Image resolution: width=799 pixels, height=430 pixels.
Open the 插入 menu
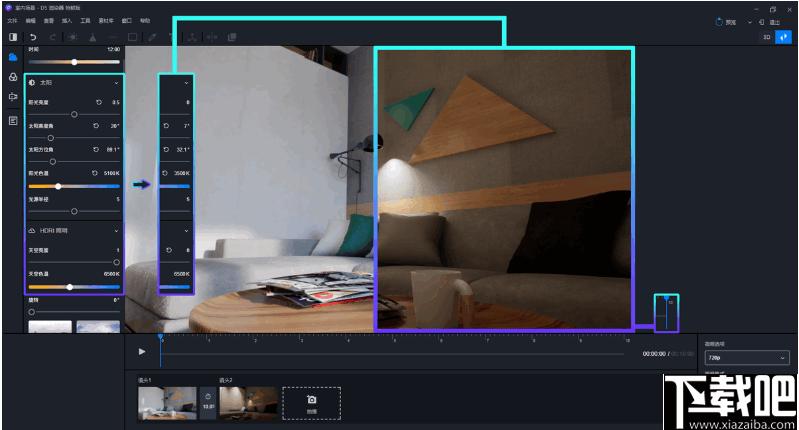[x=67, y=21]
